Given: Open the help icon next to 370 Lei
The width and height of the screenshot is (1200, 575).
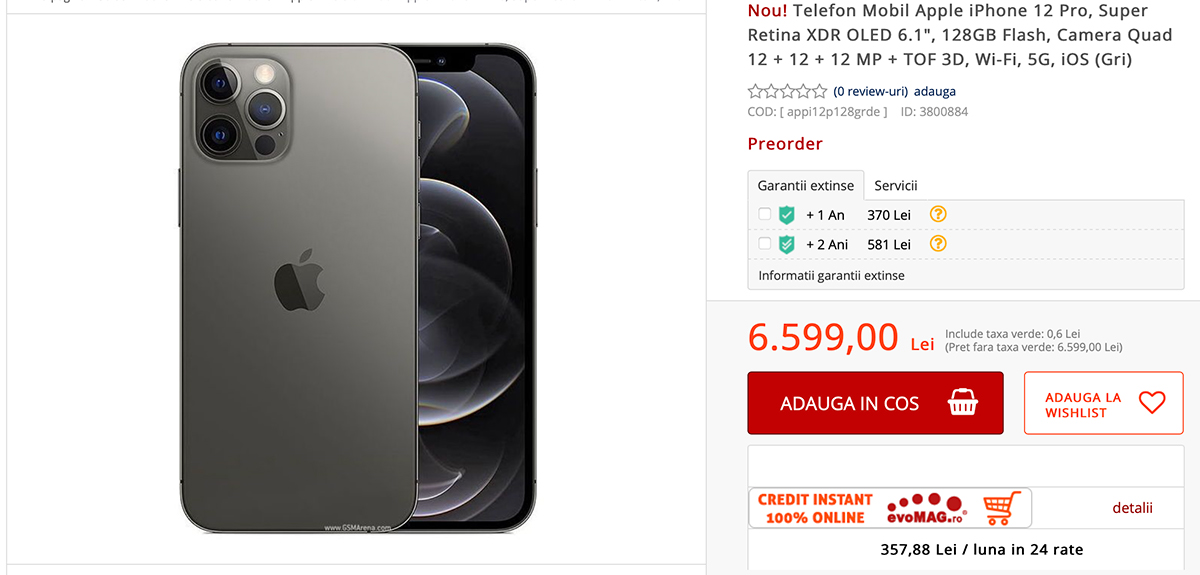Looking at the screenshot, I should pos(938,214).
